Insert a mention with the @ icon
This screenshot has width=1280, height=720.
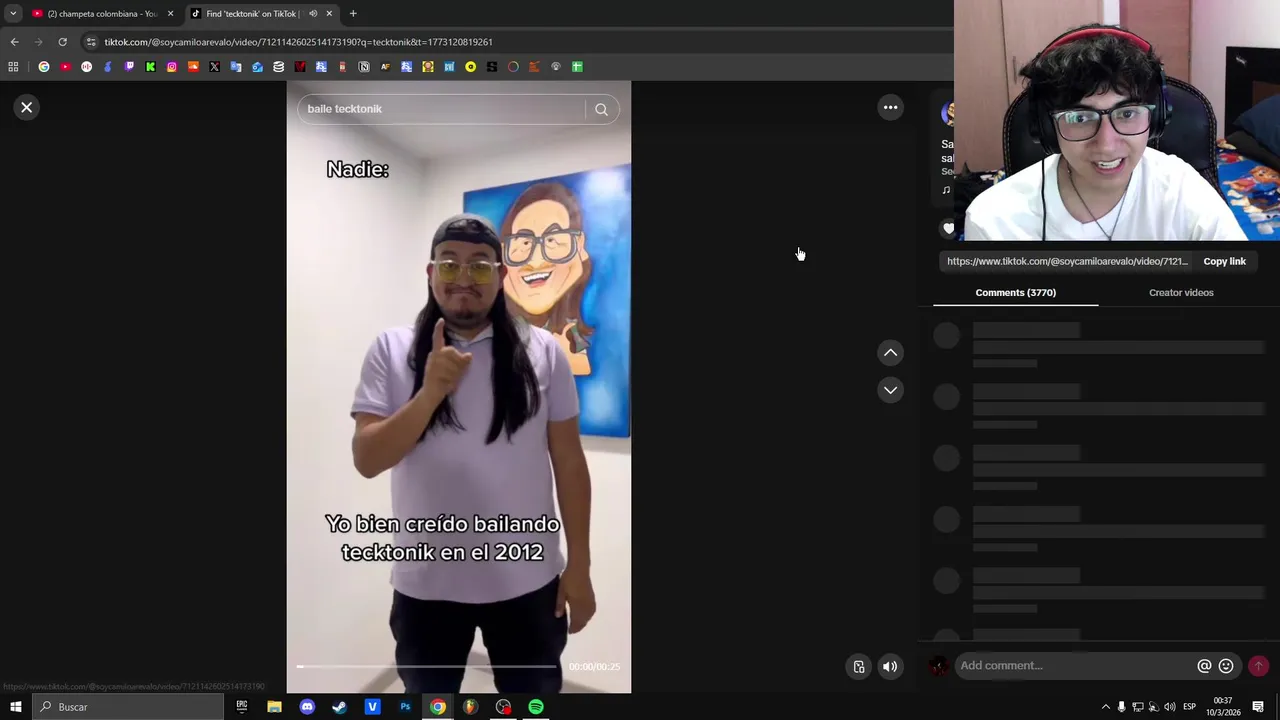click(1204, 666)
